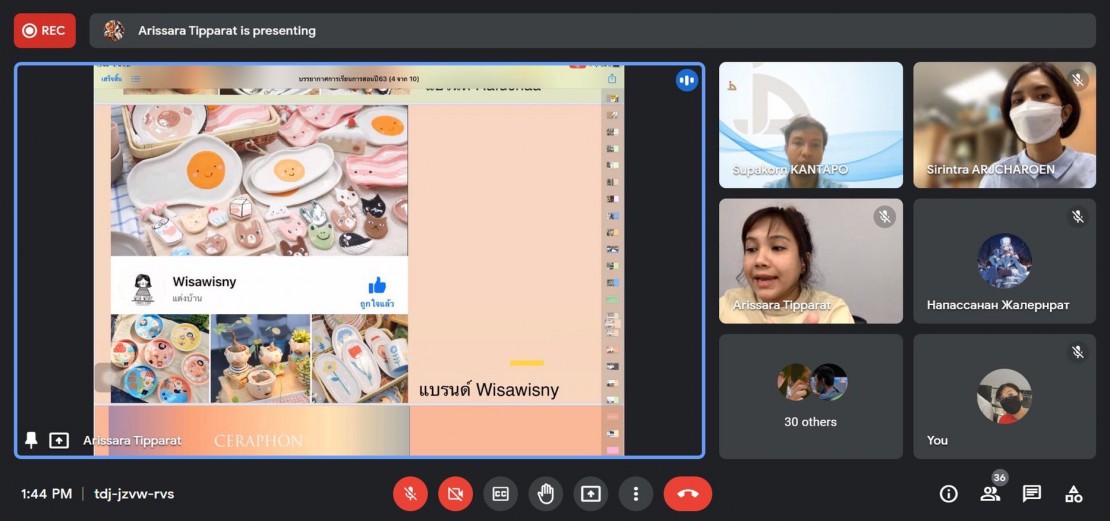Image resolution: width=1110 pixels, height=521 pixels.
Task: Show the participants list (36)
Action: (990, 493)
